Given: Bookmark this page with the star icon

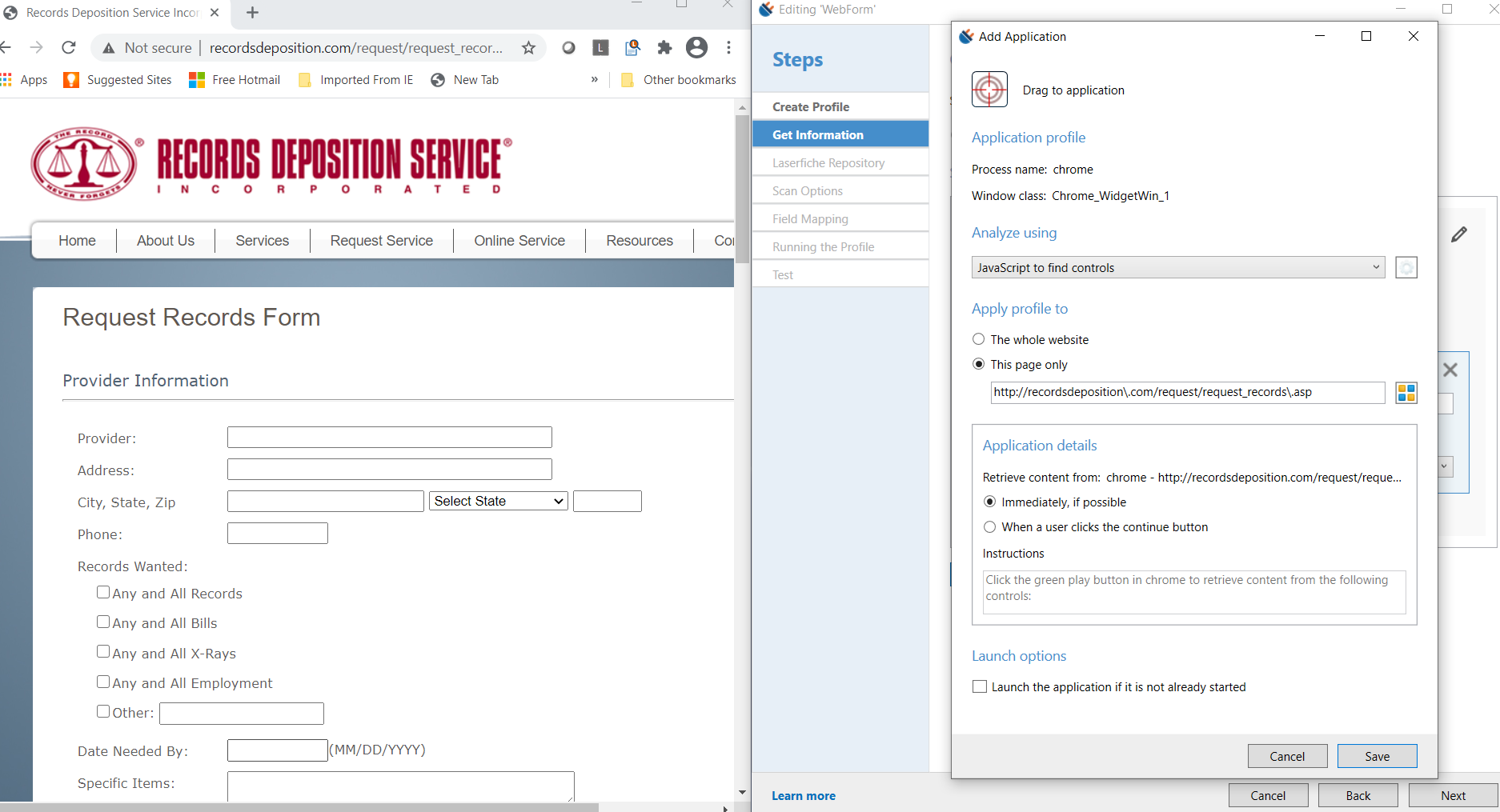Looking at the screenshot, I should (x=528, y=48).
